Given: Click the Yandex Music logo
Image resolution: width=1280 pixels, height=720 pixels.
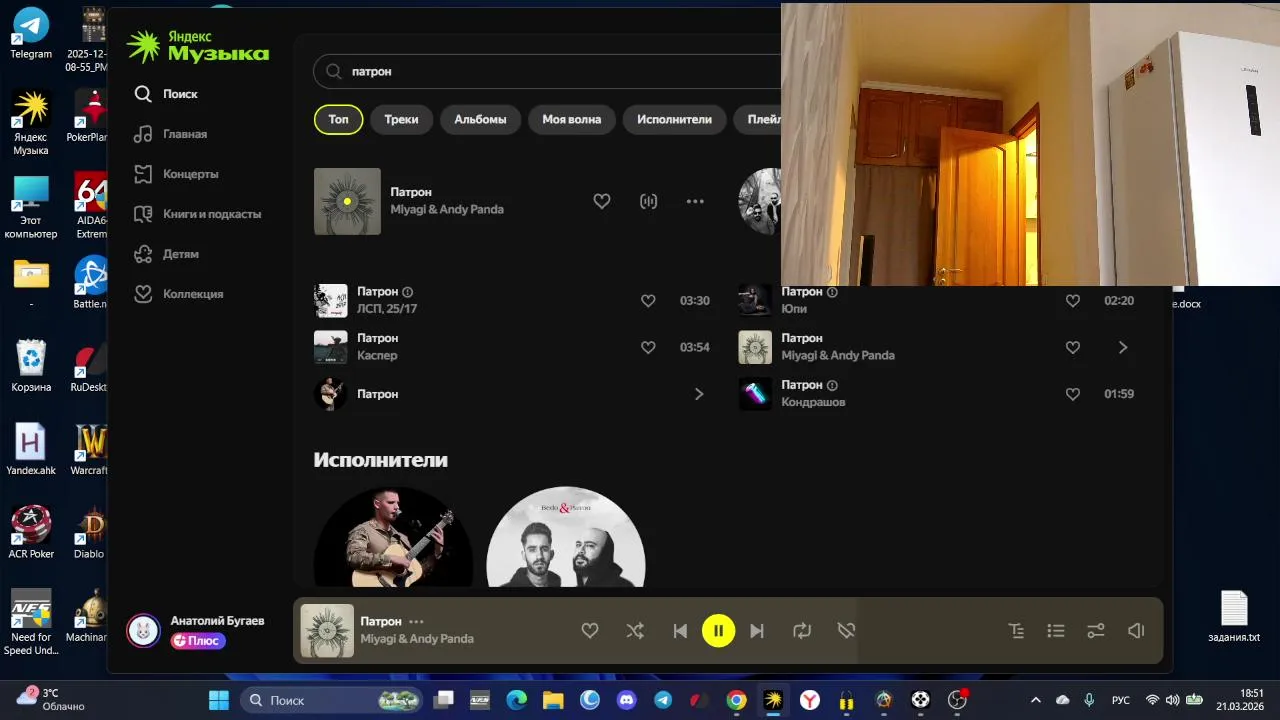Looking at the screenshot, I should click(198, 46).
